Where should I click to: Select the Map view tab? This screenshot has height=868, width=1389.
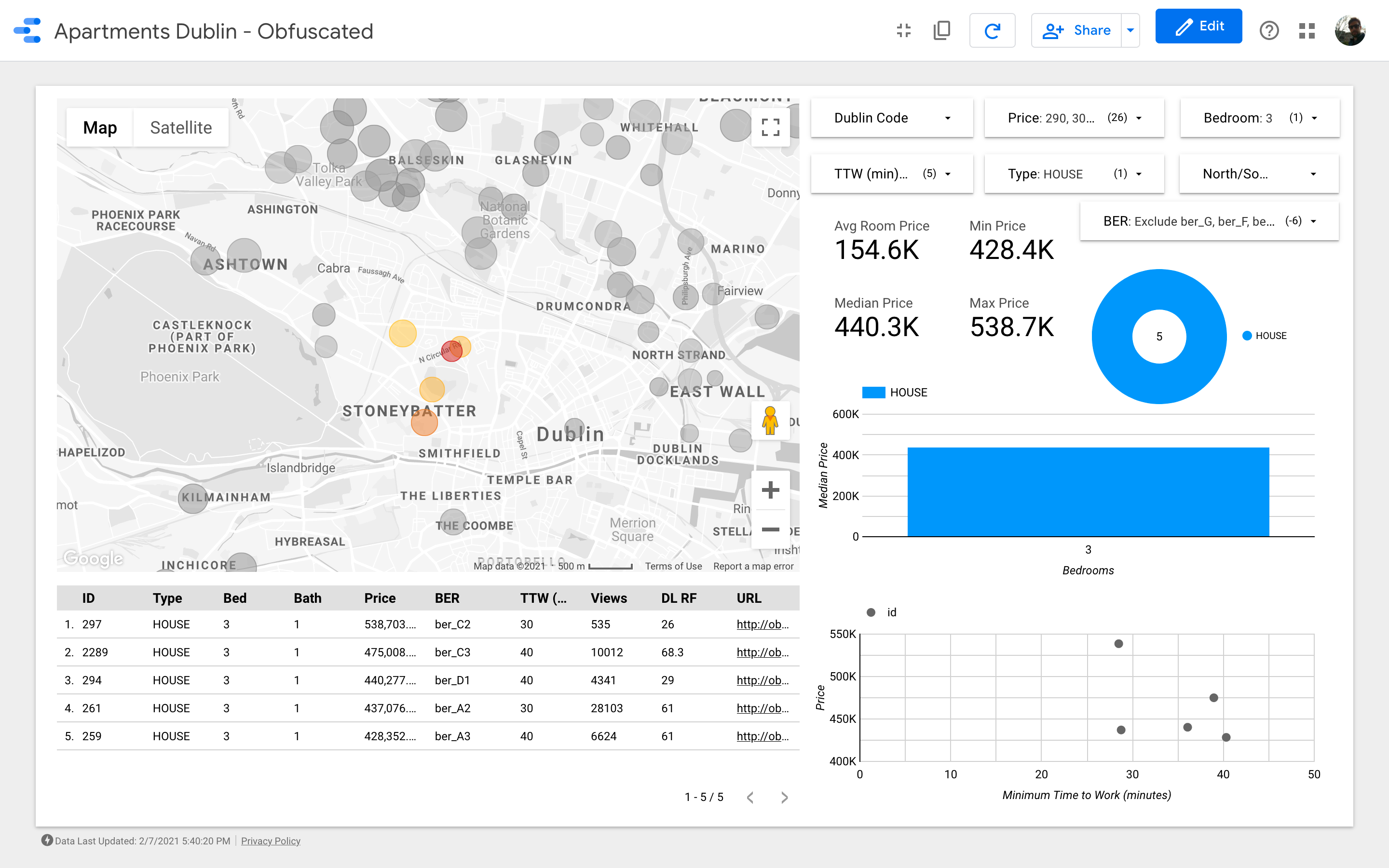pyautogui.click(x=100, y=127)
